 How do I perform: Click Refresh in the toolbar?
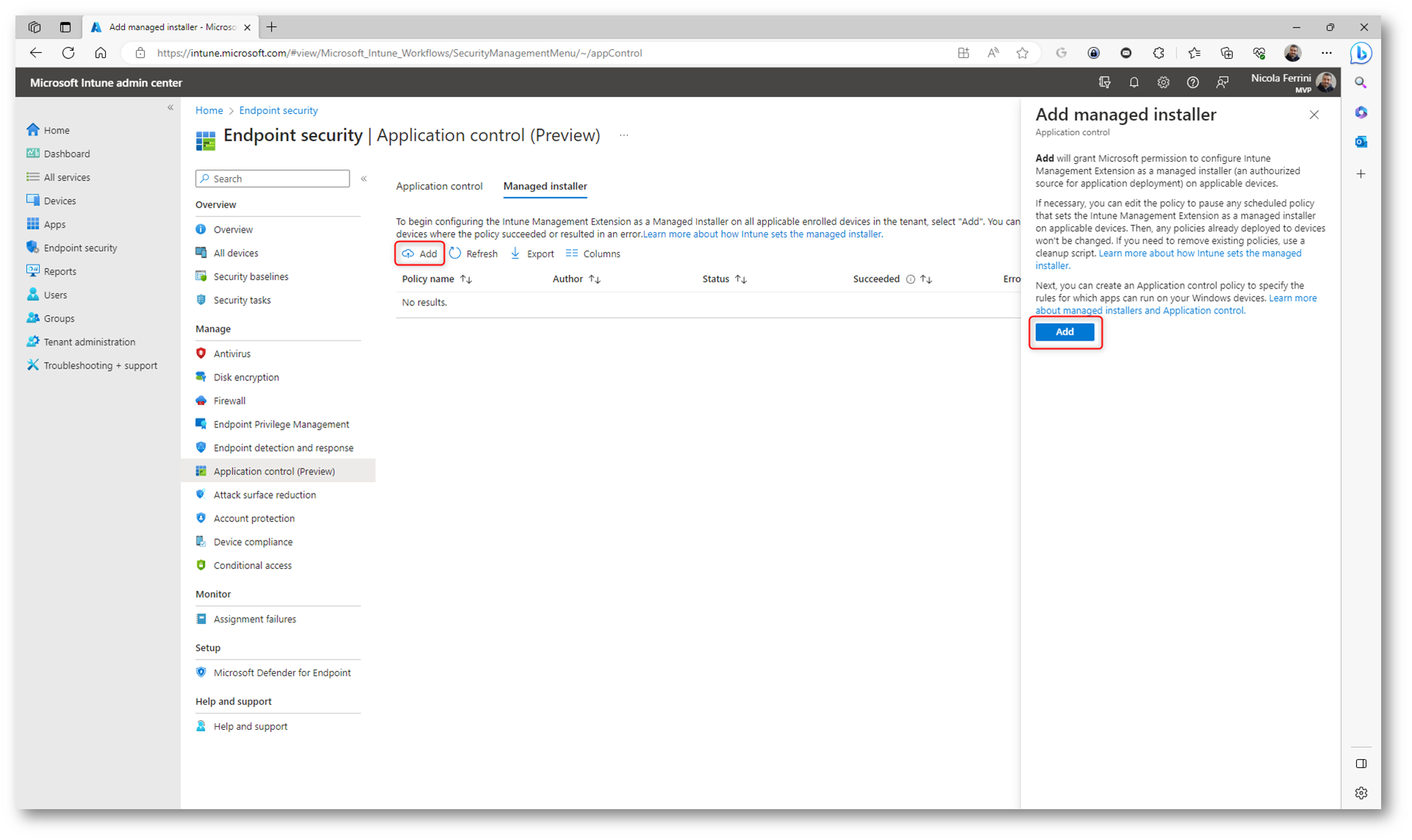tap(474, 253)
